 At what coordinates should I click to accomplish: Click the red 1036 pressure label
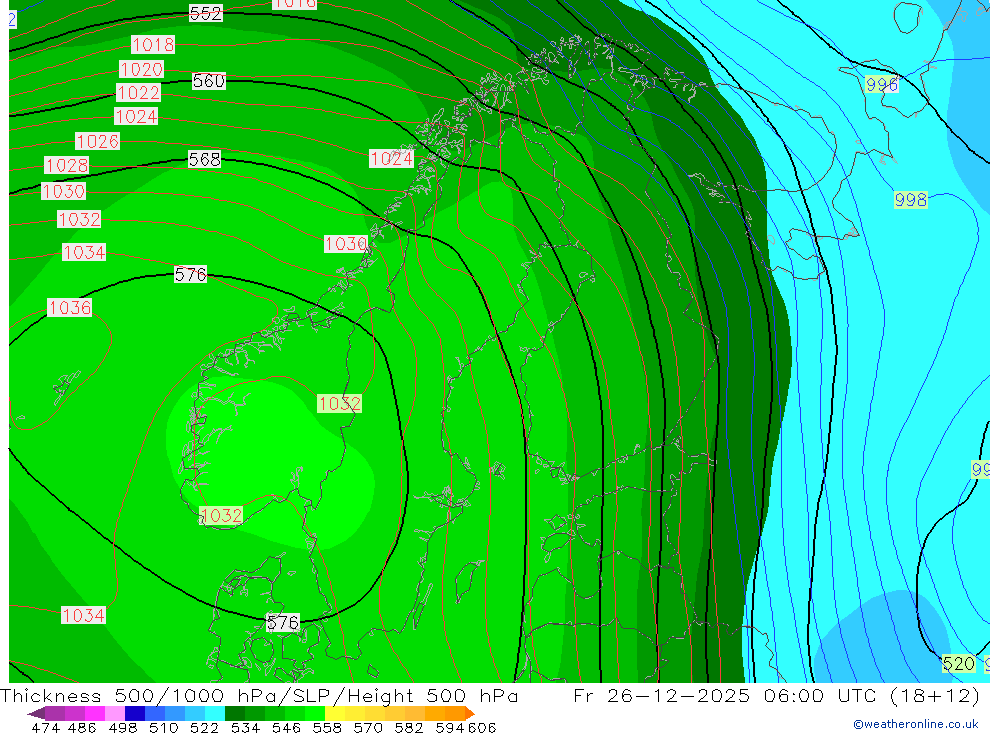tap(70, 308)
